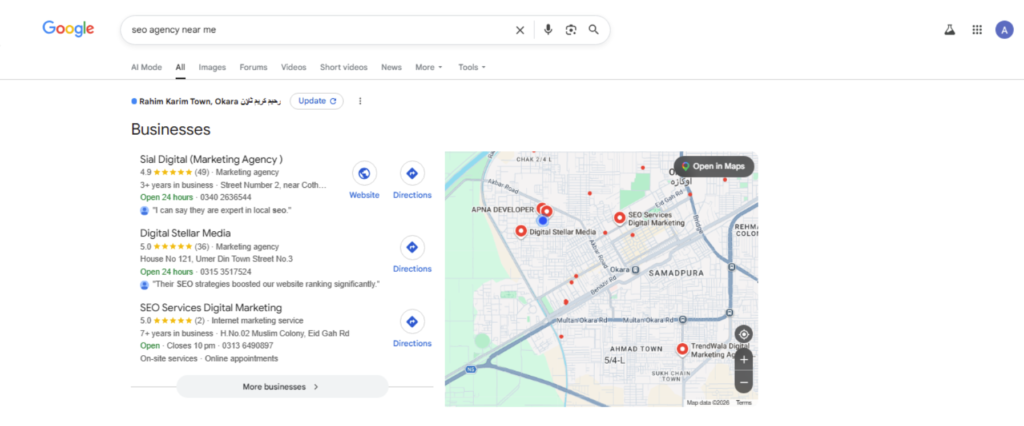Open the Google apps grid
1024x426 pixels.
(977, 29)
